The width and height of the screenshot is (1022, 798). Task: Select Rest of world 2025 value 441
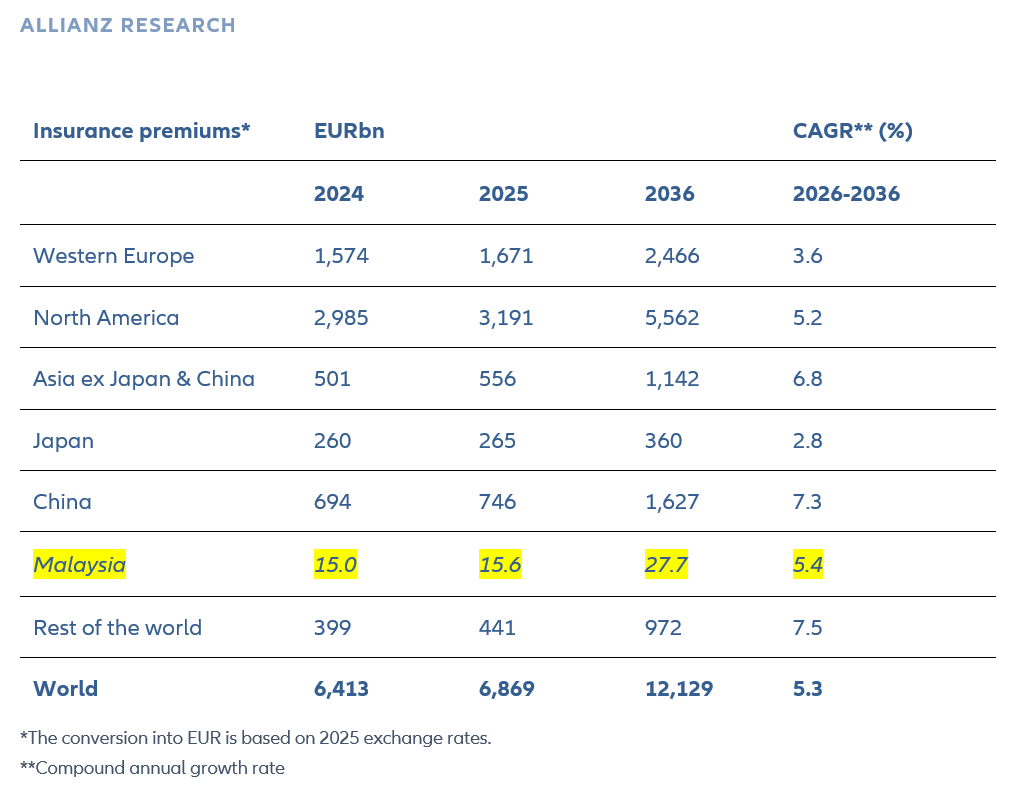coord(497,628)
